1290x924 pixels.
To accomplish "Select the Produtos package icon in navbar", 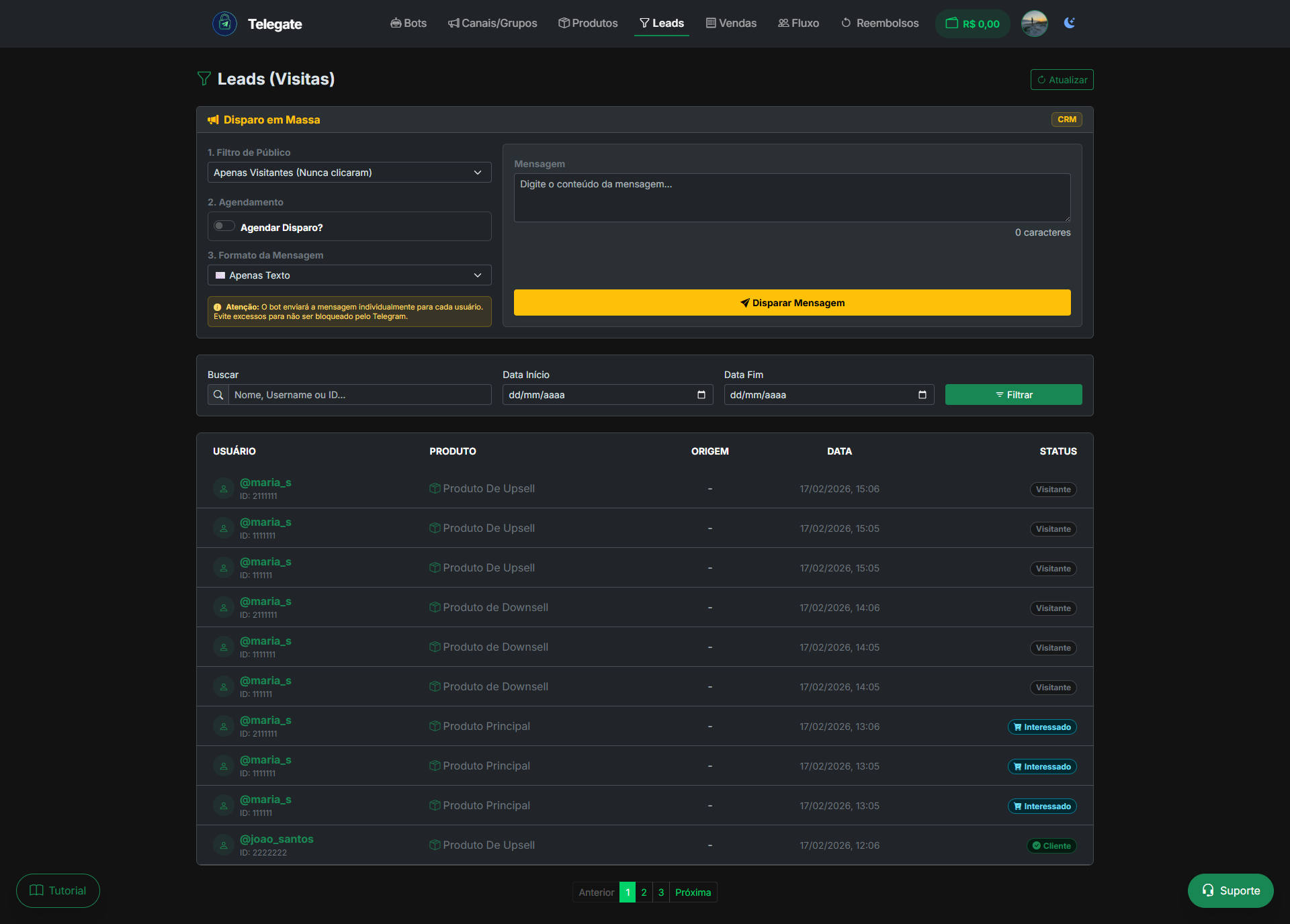I will [564, 23].
